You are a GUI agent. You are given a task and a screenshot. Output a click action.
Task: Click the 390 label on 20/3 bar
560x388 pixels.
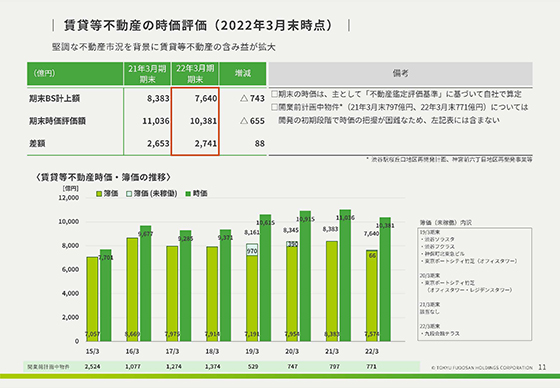(293, 244)
